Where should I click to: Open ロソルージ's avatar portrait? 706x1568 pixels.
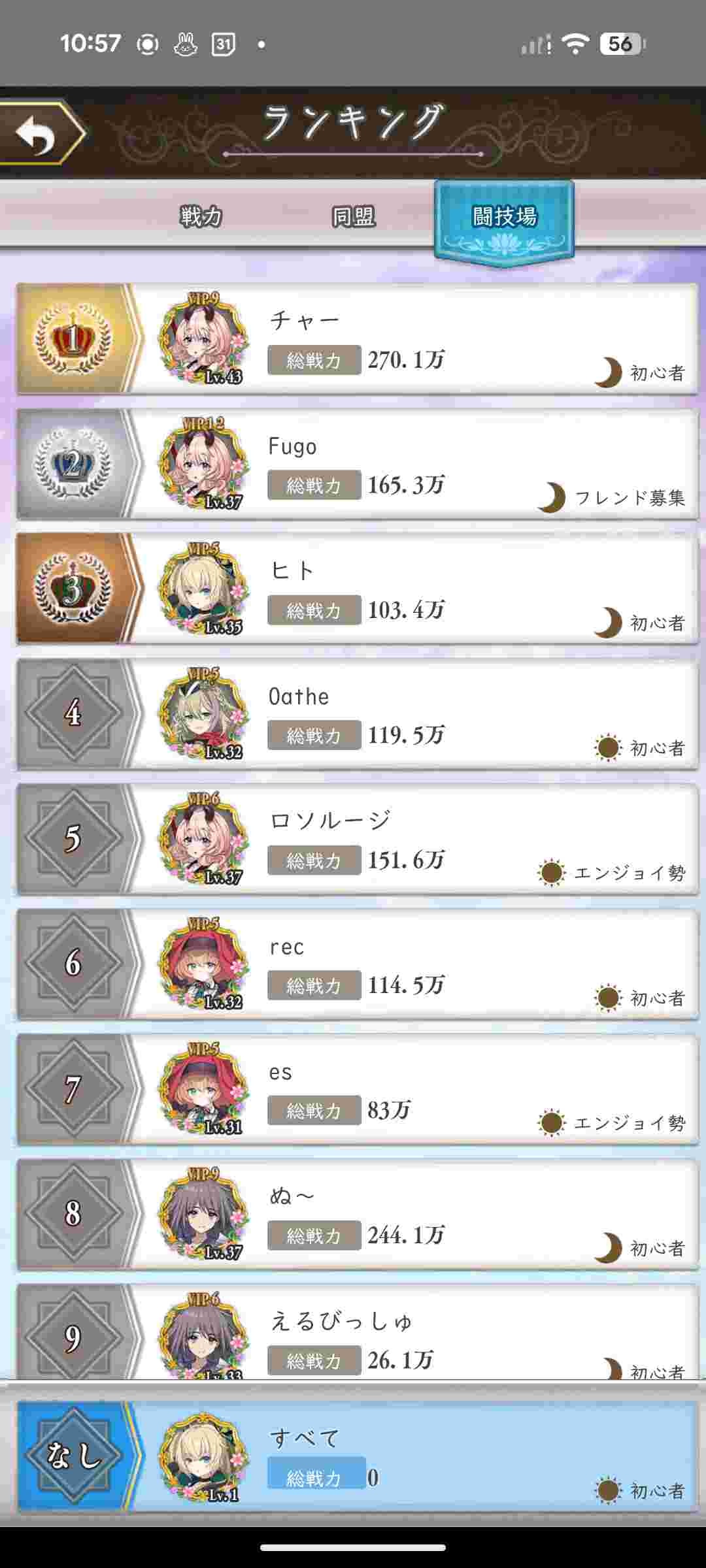point(203,839)
